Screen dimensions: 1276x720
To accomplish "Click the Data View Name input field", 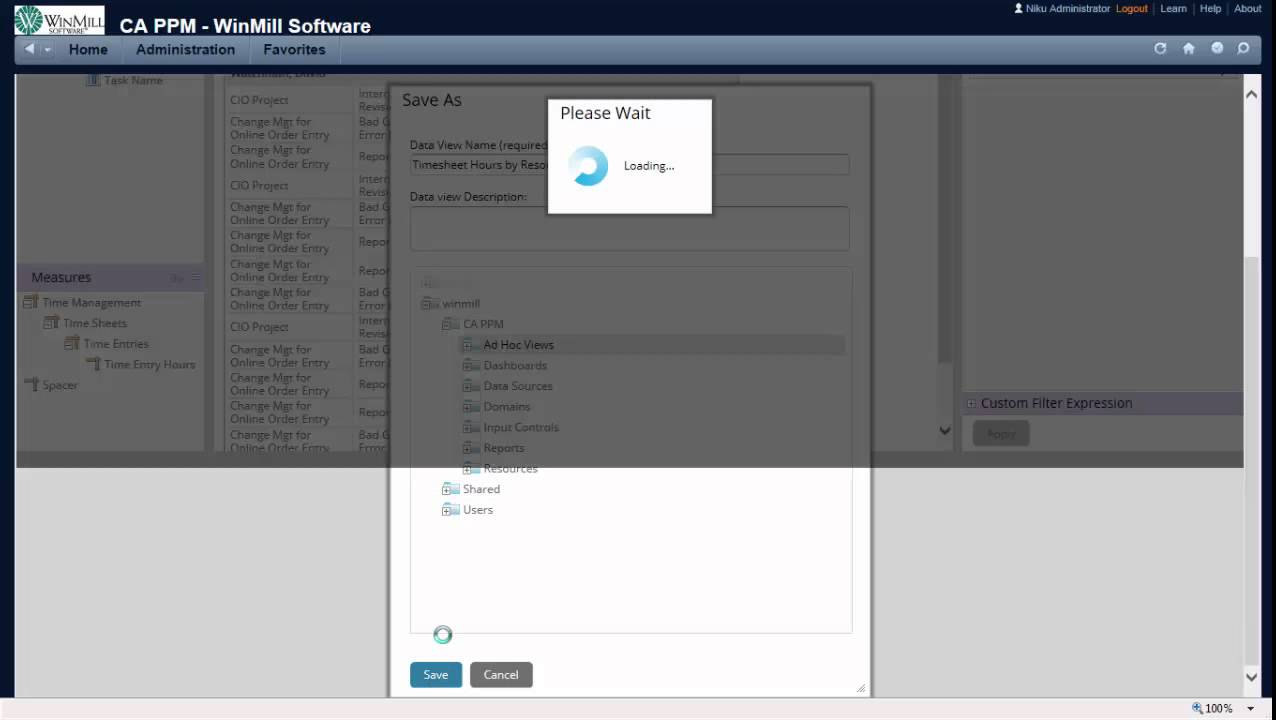I will (630, 165).
